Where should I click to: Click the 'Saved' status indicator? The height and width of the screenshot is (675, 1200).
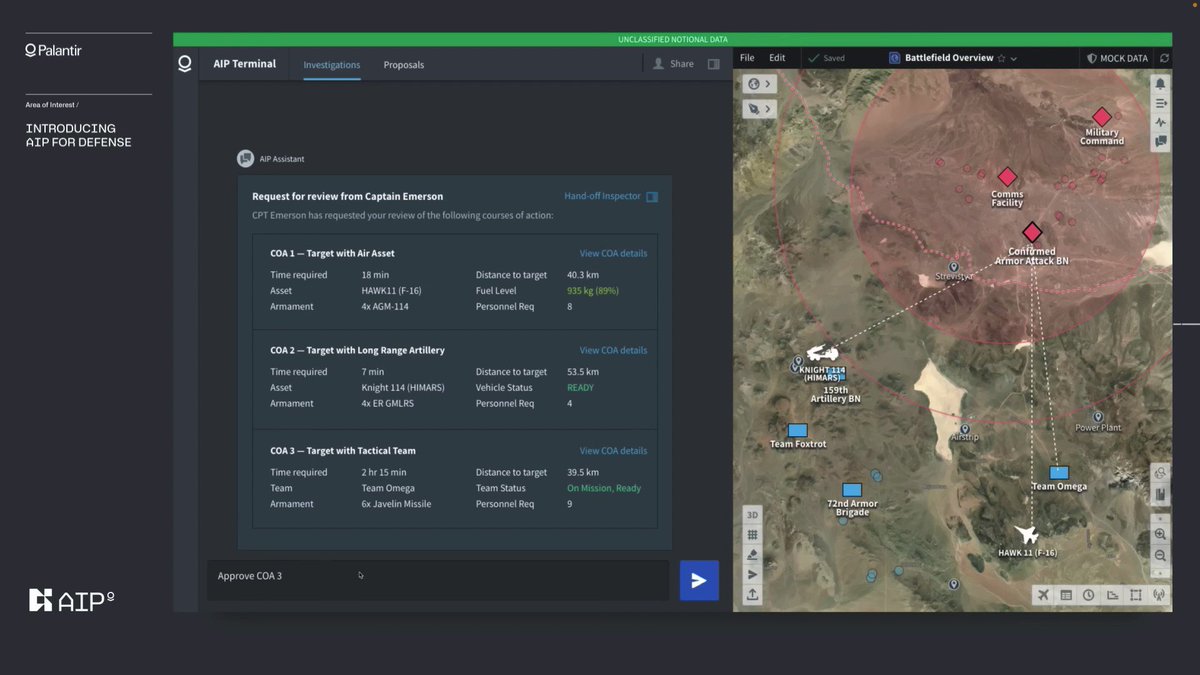tap(827, 58)
